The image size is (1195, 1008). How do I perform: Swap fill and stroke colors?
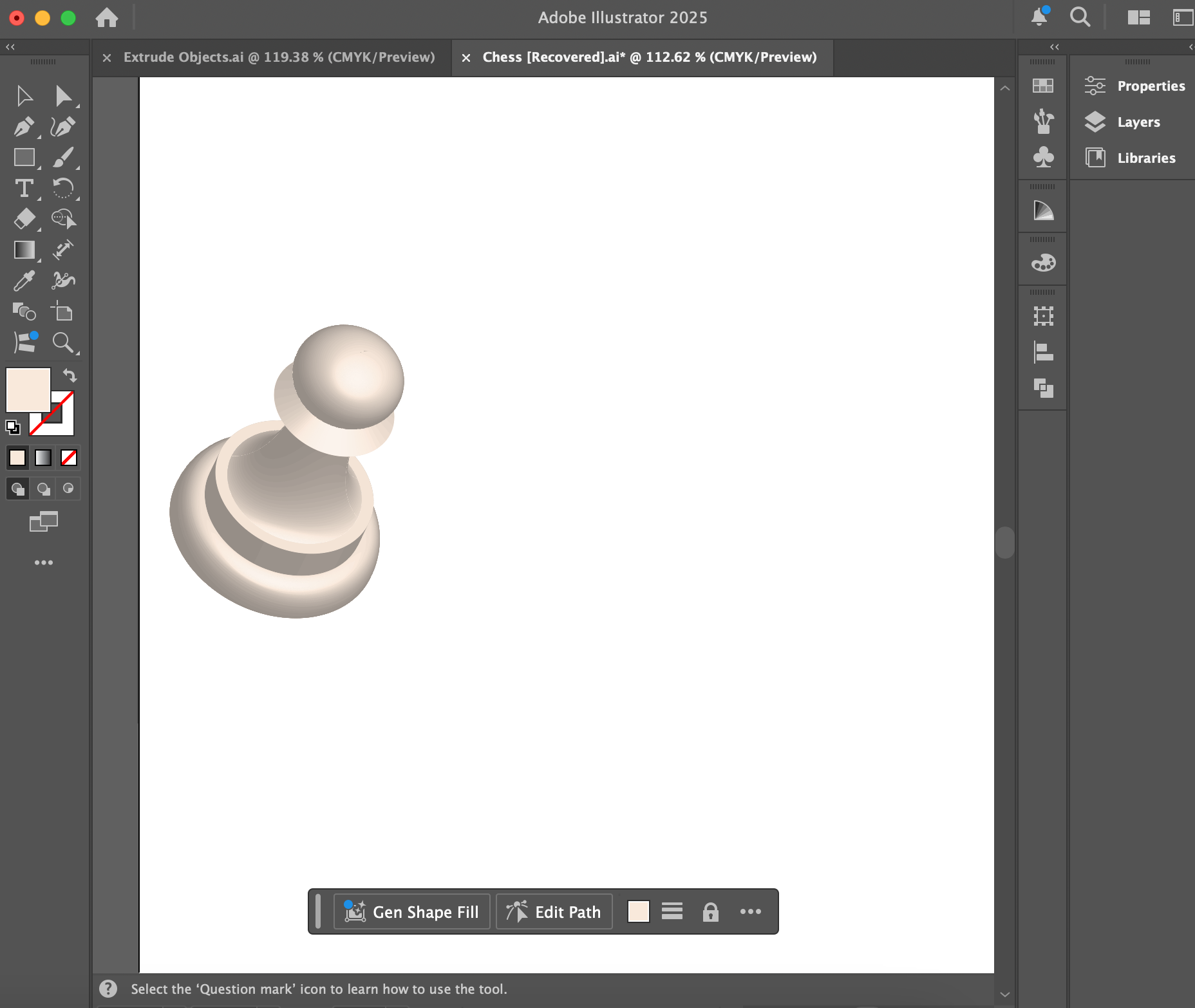click(69, 375)
